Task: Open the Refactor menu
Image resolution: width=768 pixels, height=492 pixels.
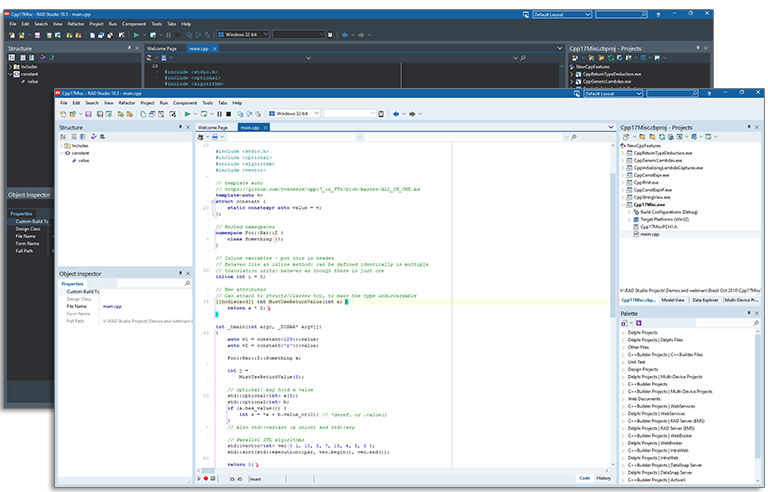Action: (127, 103)
